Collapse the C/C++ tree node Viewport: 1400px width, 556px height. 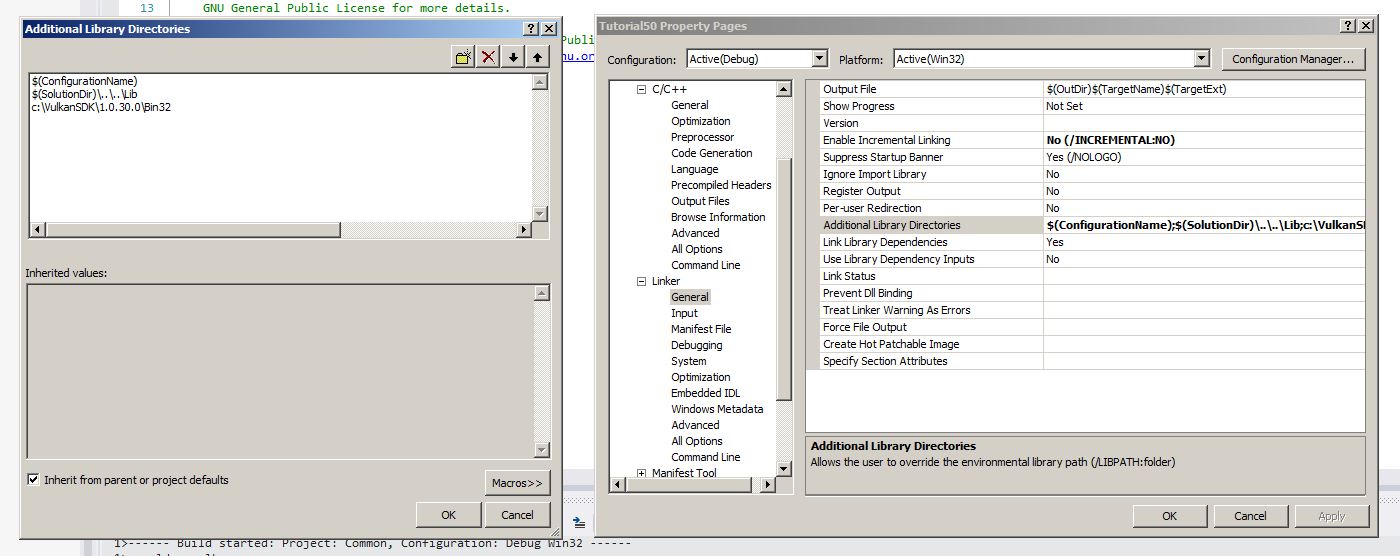pos(642,90)
